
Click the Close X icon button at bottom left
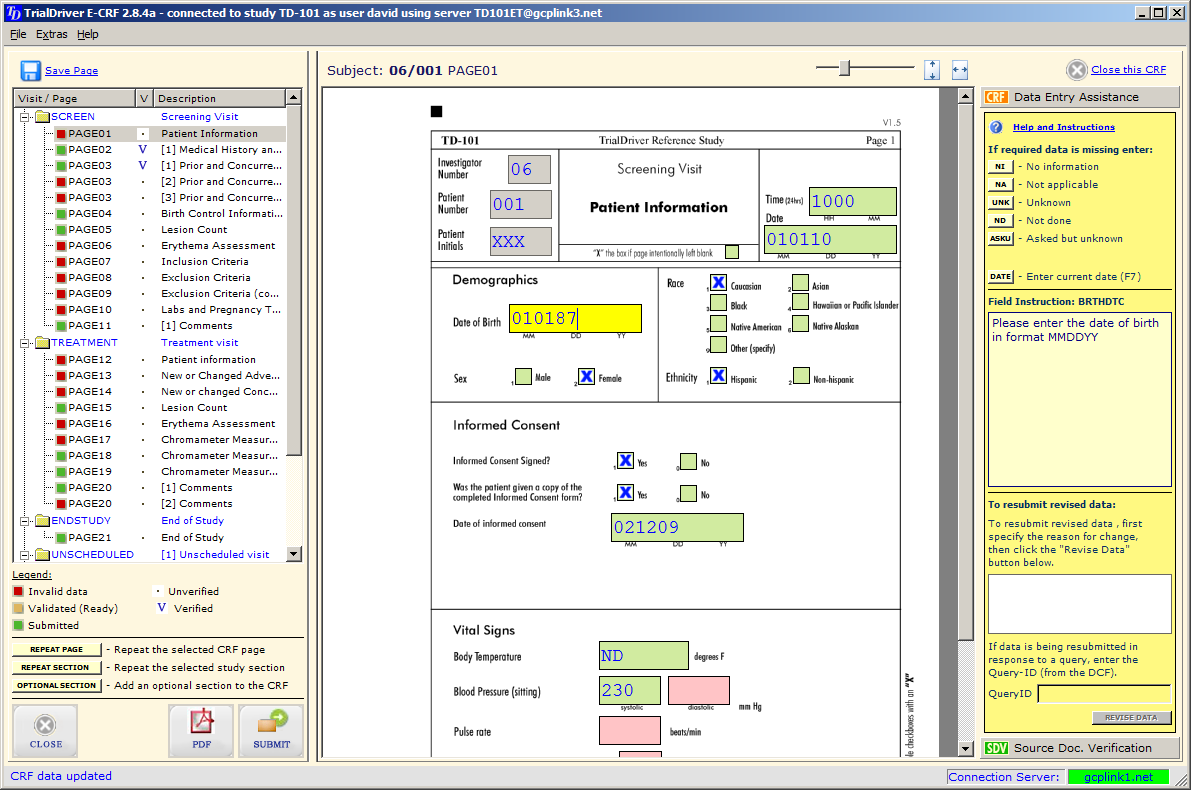point(45,730)
